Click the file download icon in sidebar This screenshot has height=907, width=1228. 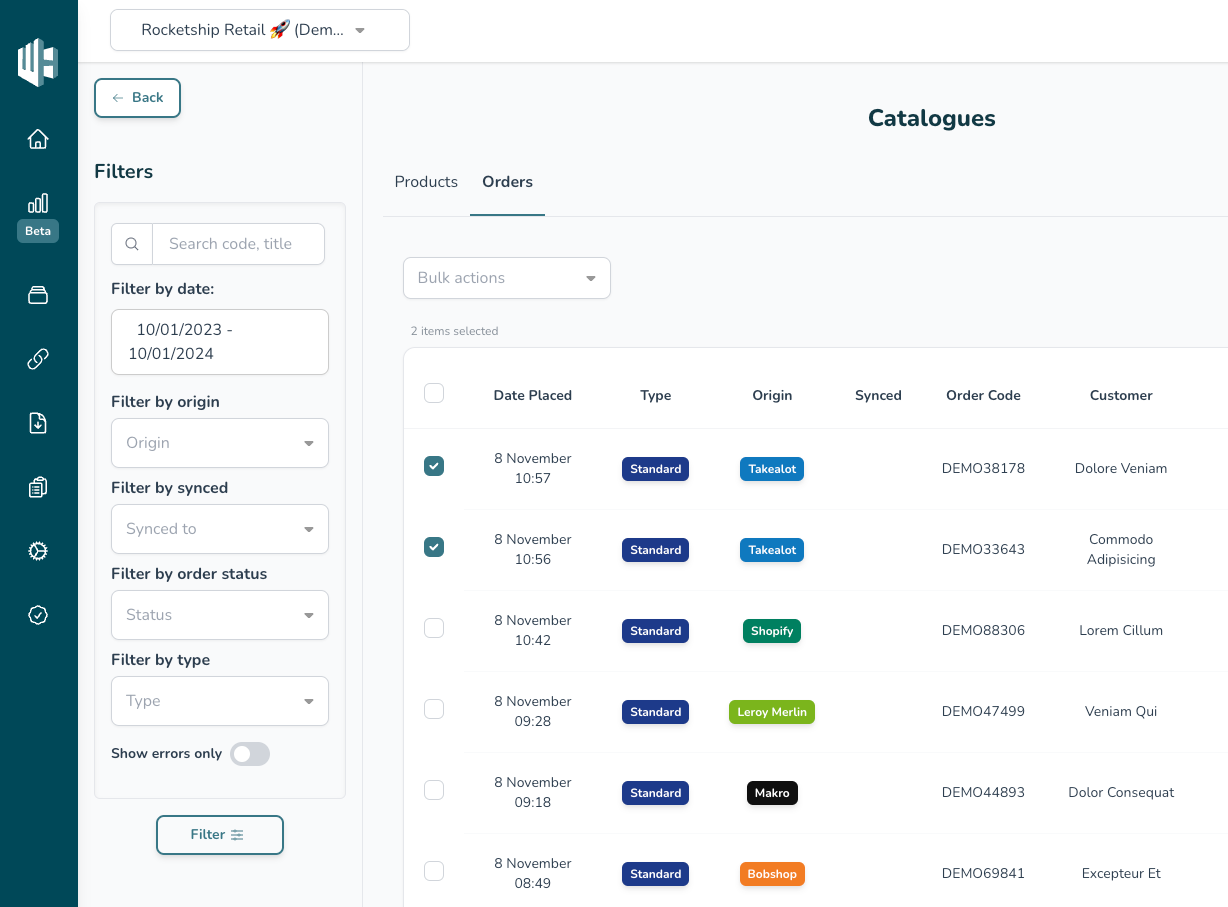pos(38,423)
